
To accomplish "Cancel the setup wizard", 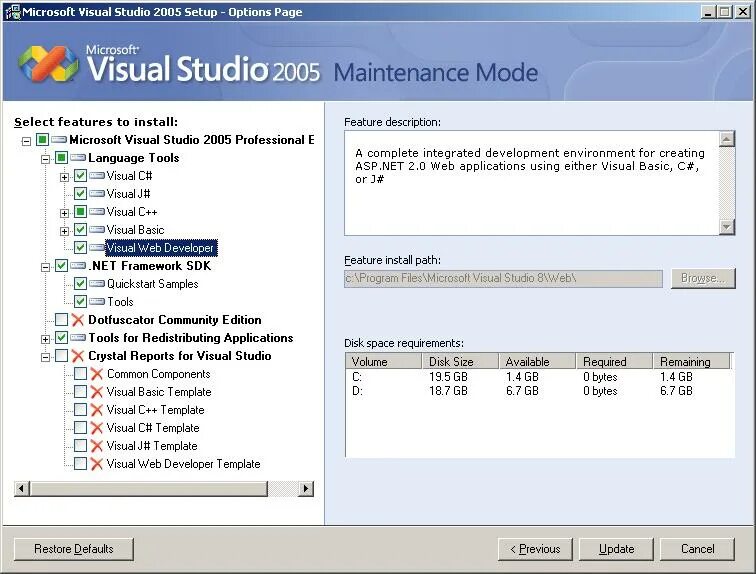I will 697,549.
